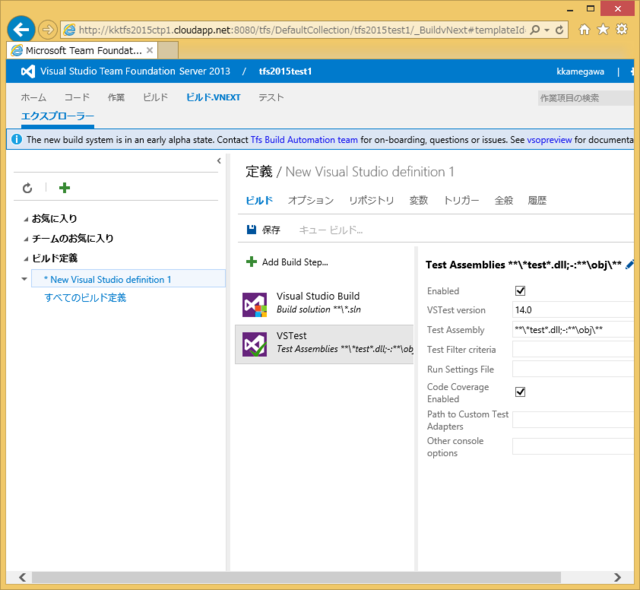This screenshot has width=640, height=590.
Task: Collapse the チームのお気に入り tree node
Action: point(26,239)
